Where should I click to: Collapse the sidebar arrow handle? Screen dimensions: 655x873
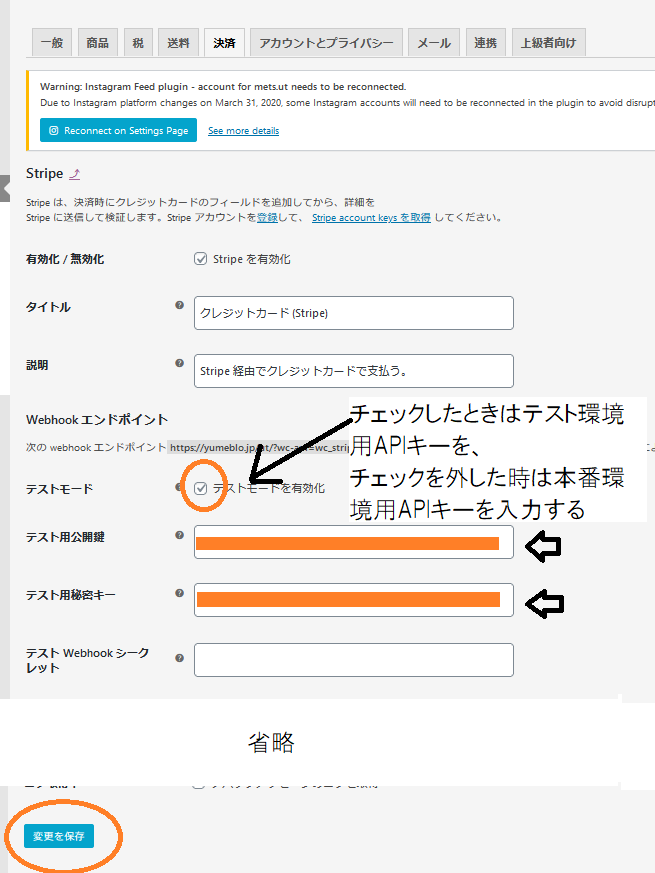[5, 188]
